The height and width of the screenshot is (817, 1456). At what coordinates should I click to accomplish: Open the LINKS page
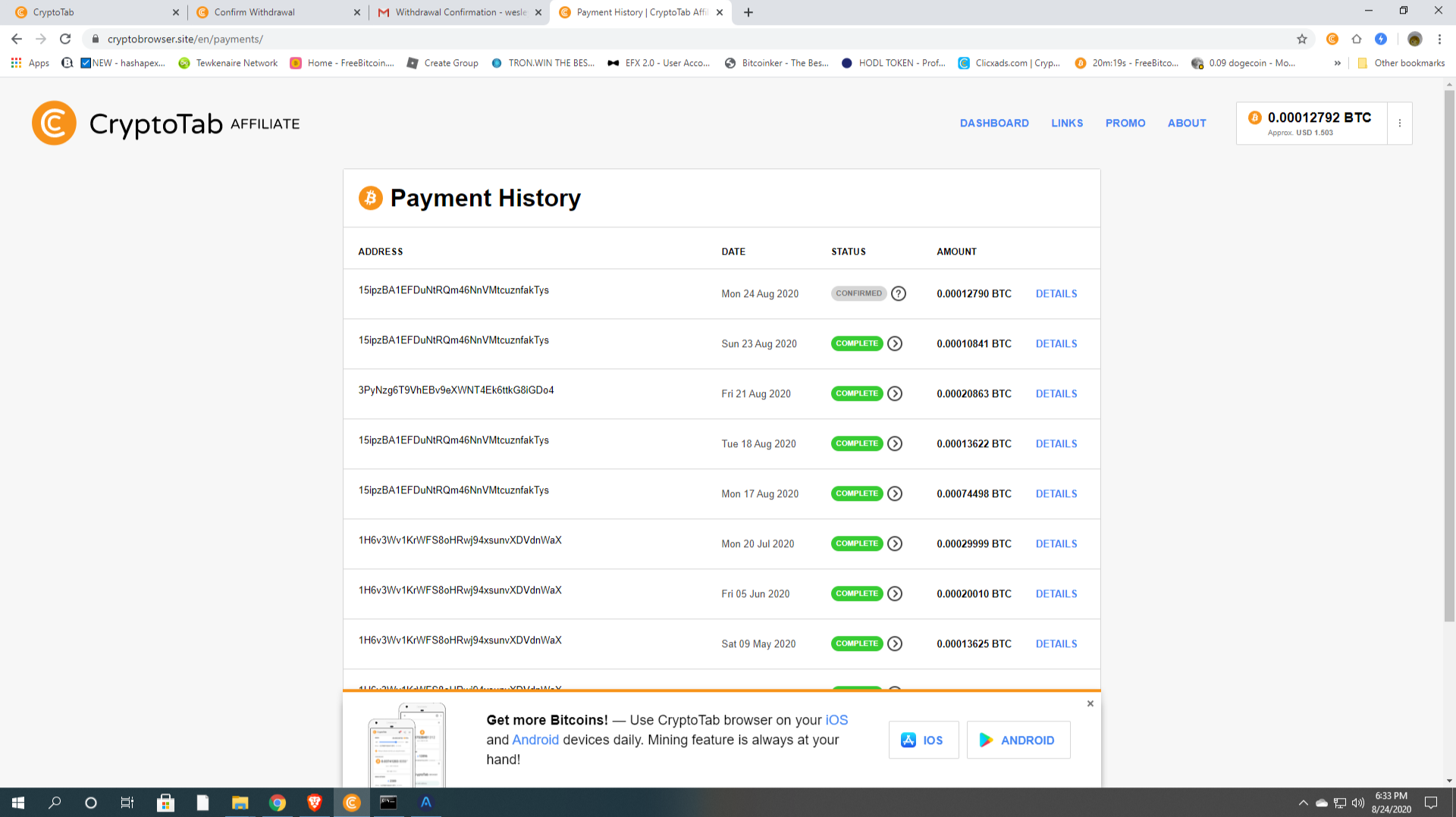pyautogui.click(x=1067, y=123)
